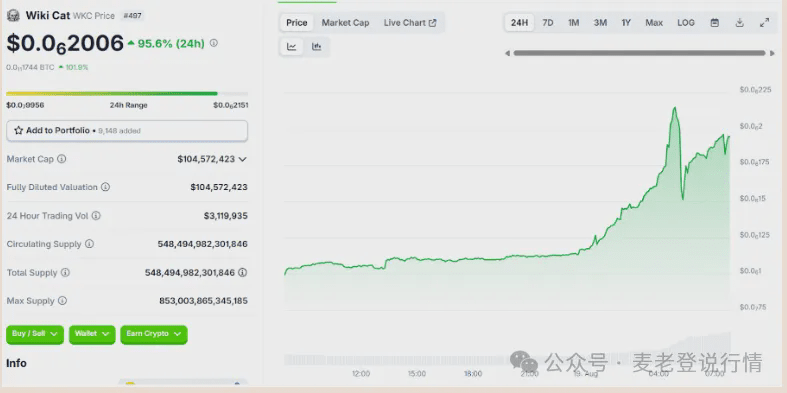
Task: Click the price chart peak area
Action: [x=675, y=108]
